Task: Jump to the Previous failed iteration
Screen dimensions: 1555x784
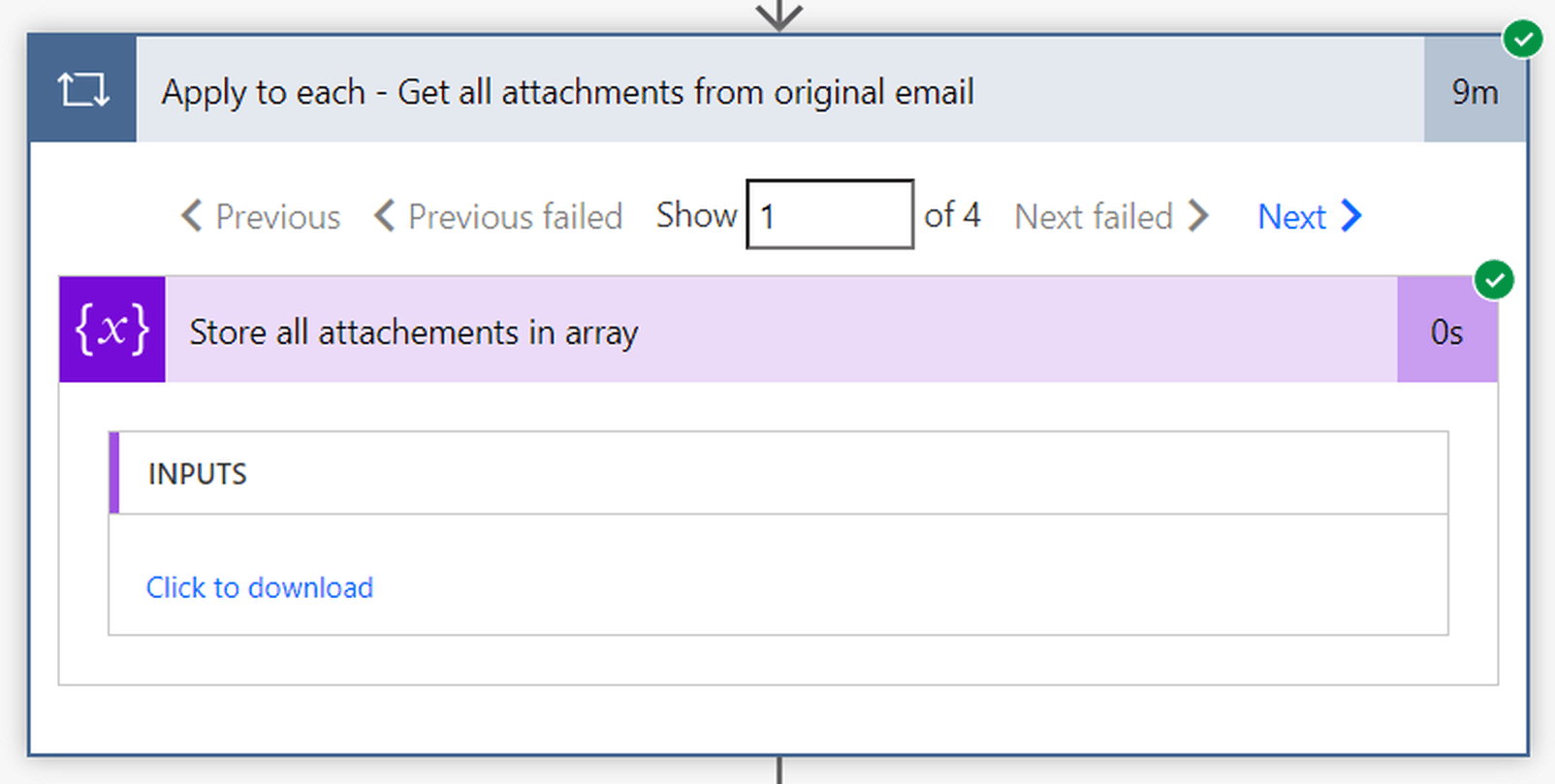Action: coord(515,217)
